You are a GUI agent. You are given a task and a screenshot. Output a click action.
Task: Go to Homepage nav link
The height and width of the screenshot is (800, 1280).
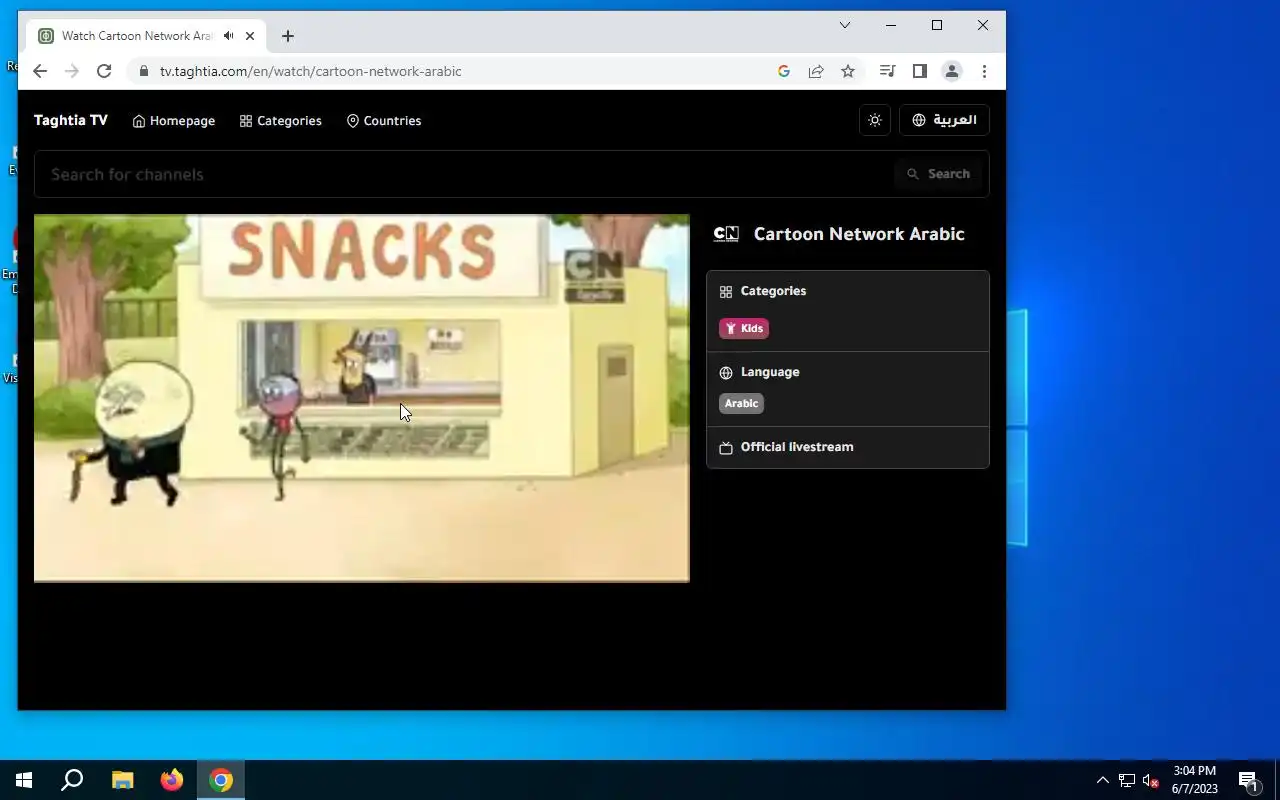174,121
